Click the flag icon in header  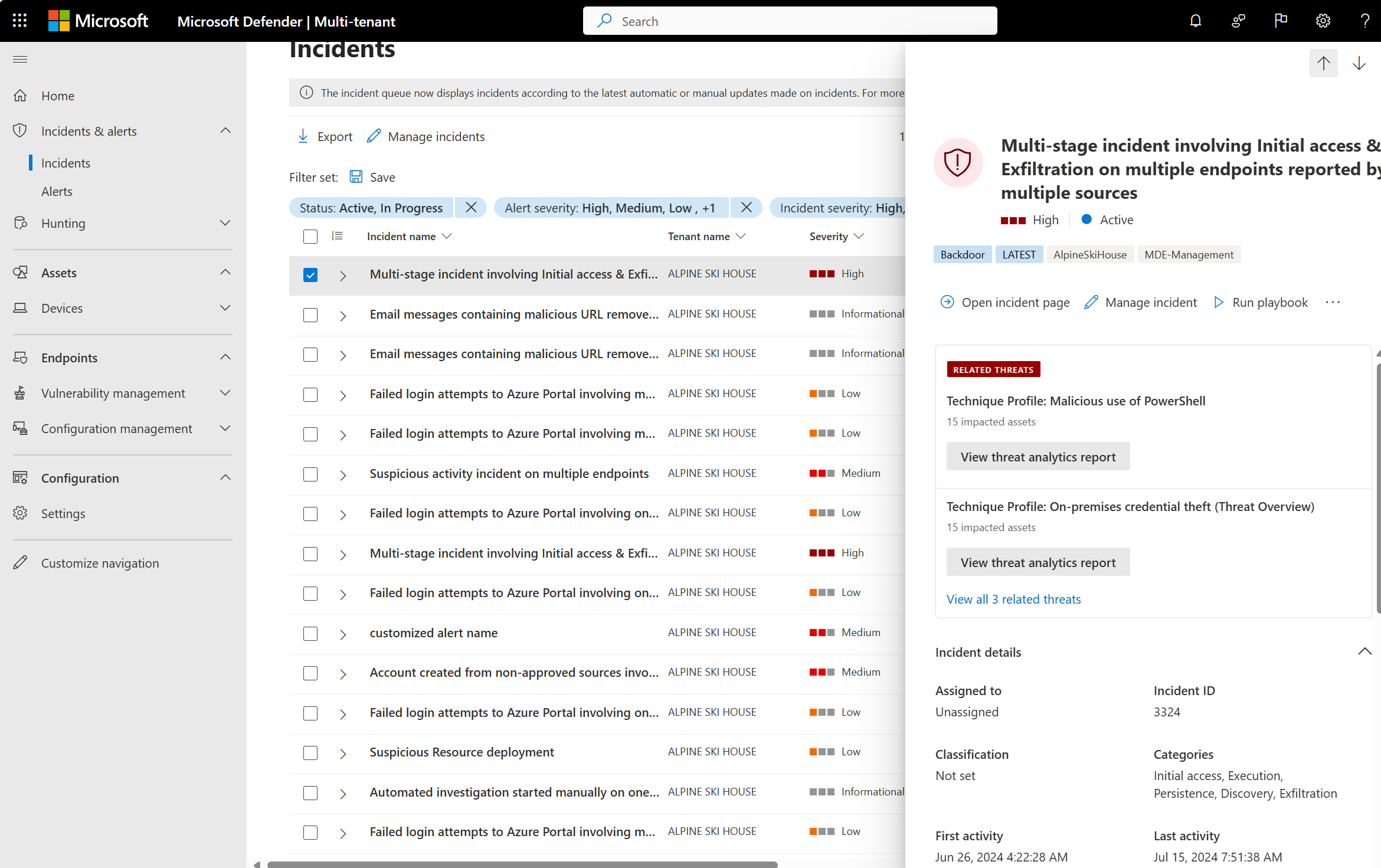coord(1281,21)
